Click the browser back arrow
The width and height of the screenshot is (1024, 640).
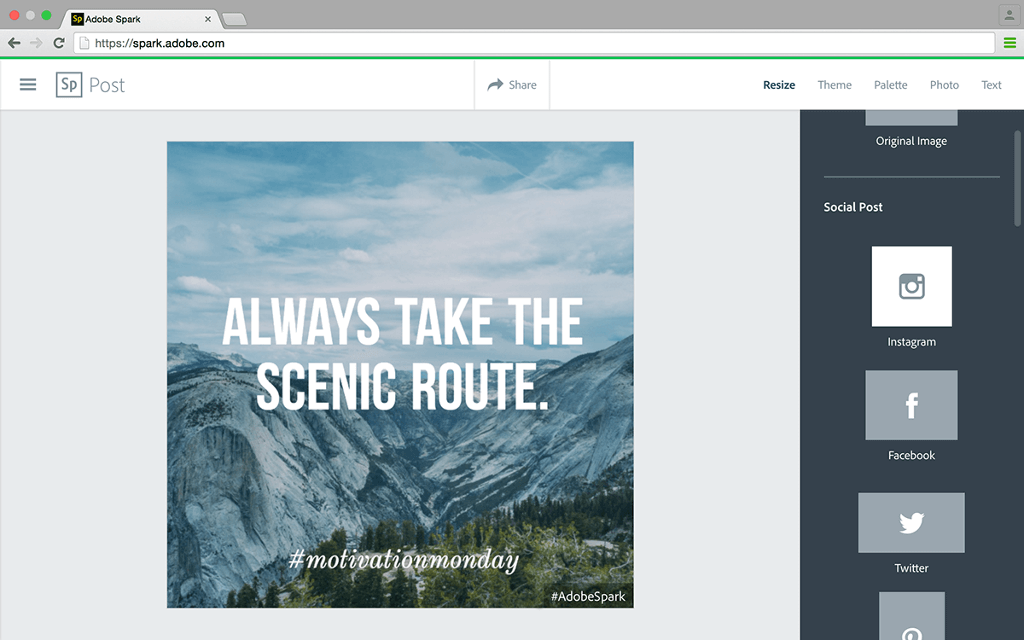tap(14, 43)
